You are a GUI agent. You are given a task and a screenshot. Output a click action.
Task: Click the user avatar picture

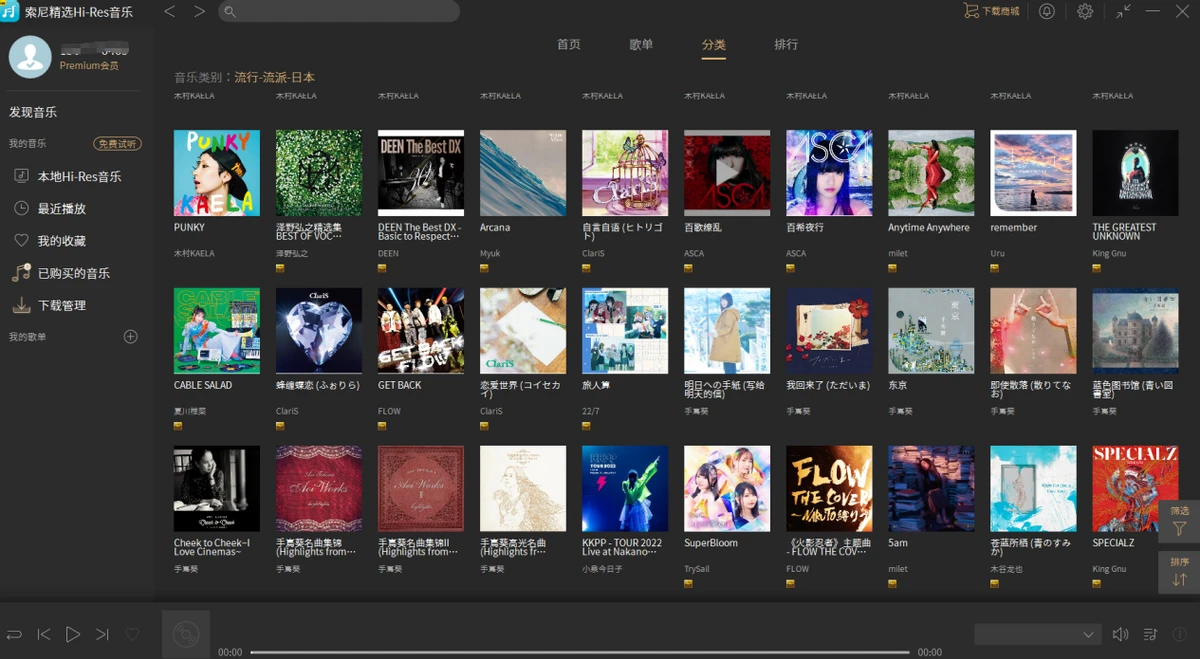[x=30, y=57]
